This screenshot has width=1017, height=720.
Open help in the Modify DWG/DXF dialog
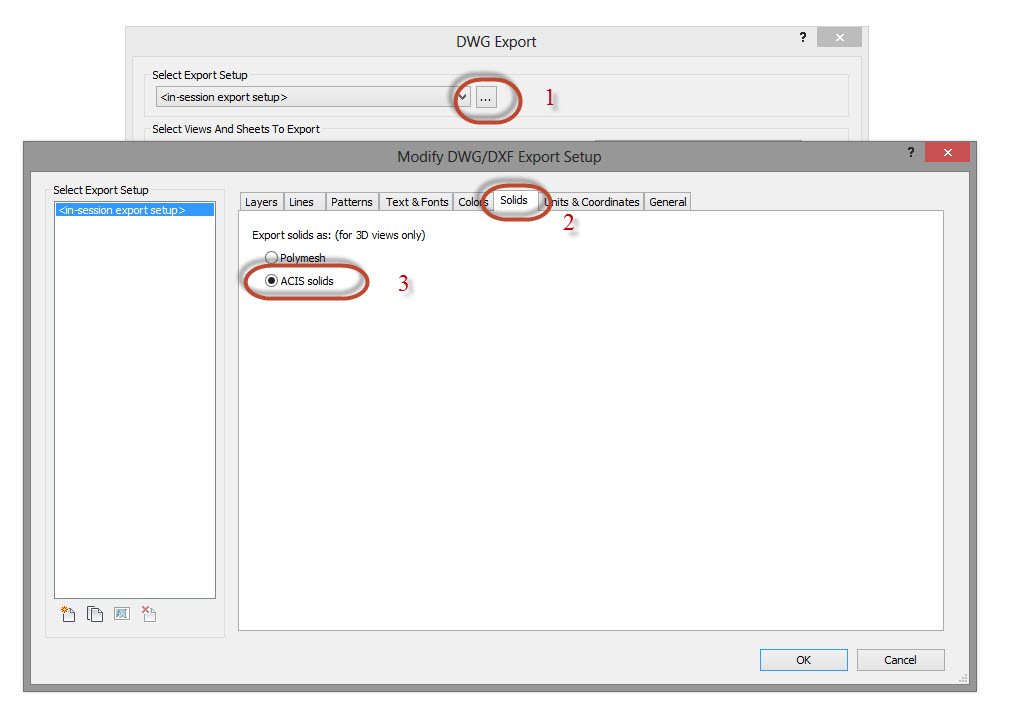pos(911,152)
